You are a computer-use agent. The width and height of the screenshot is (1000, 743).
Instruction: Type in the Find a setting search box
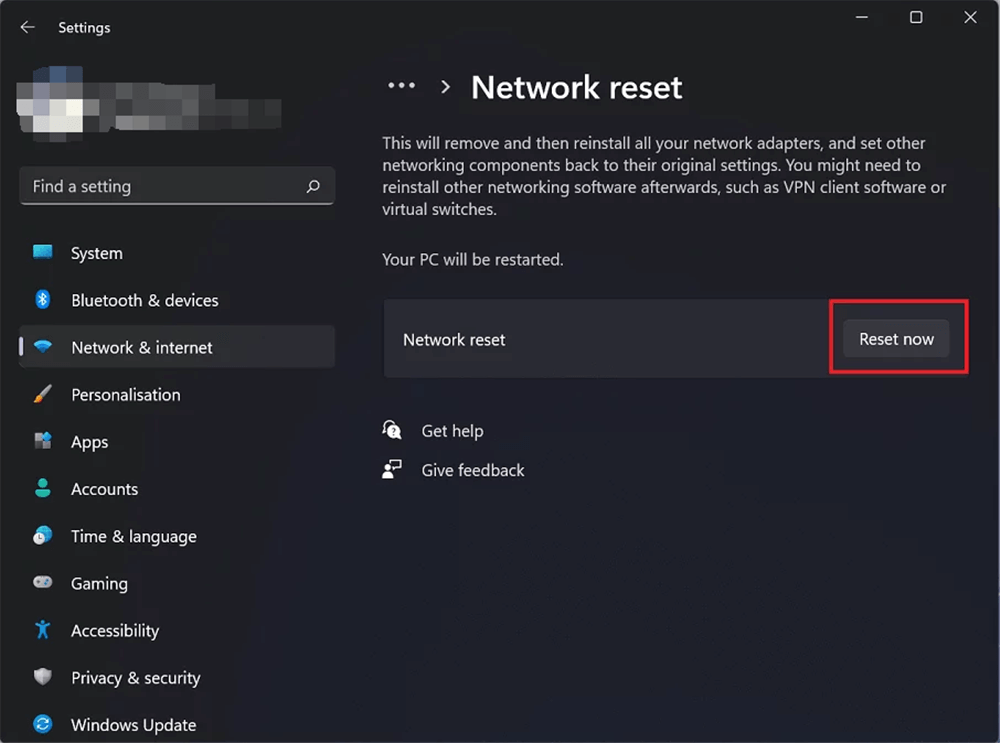pos(160,187)
